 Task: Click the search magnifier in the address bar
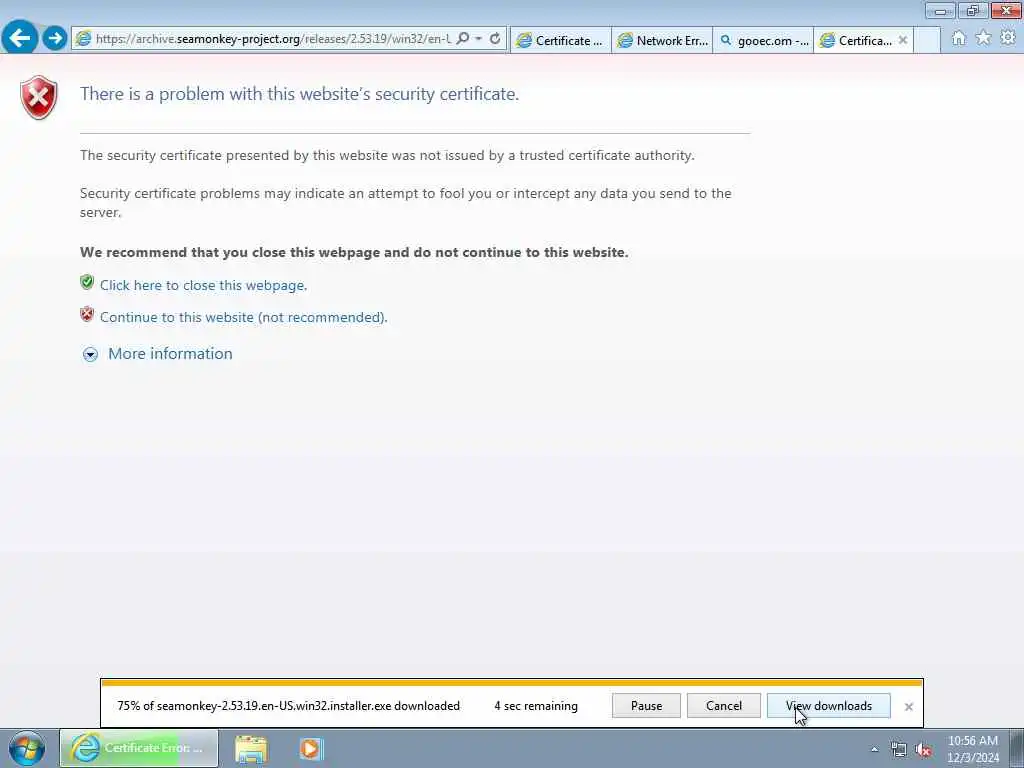462,39
